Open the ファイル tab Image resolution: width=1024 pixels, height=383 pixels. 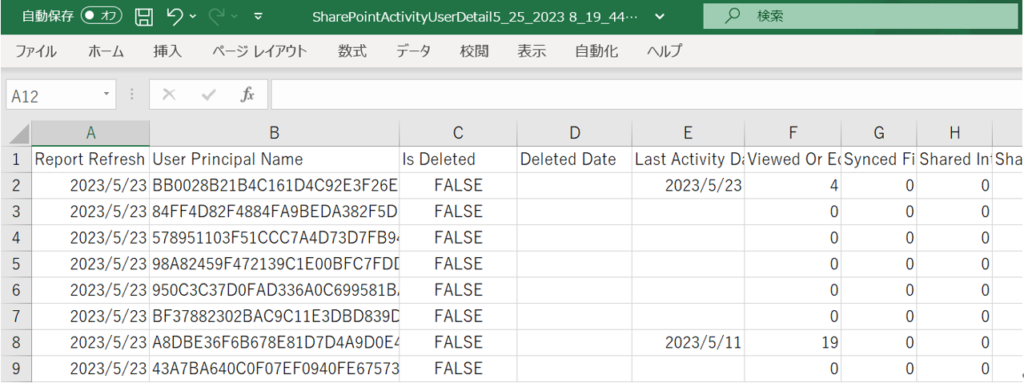tap(36, 52)
